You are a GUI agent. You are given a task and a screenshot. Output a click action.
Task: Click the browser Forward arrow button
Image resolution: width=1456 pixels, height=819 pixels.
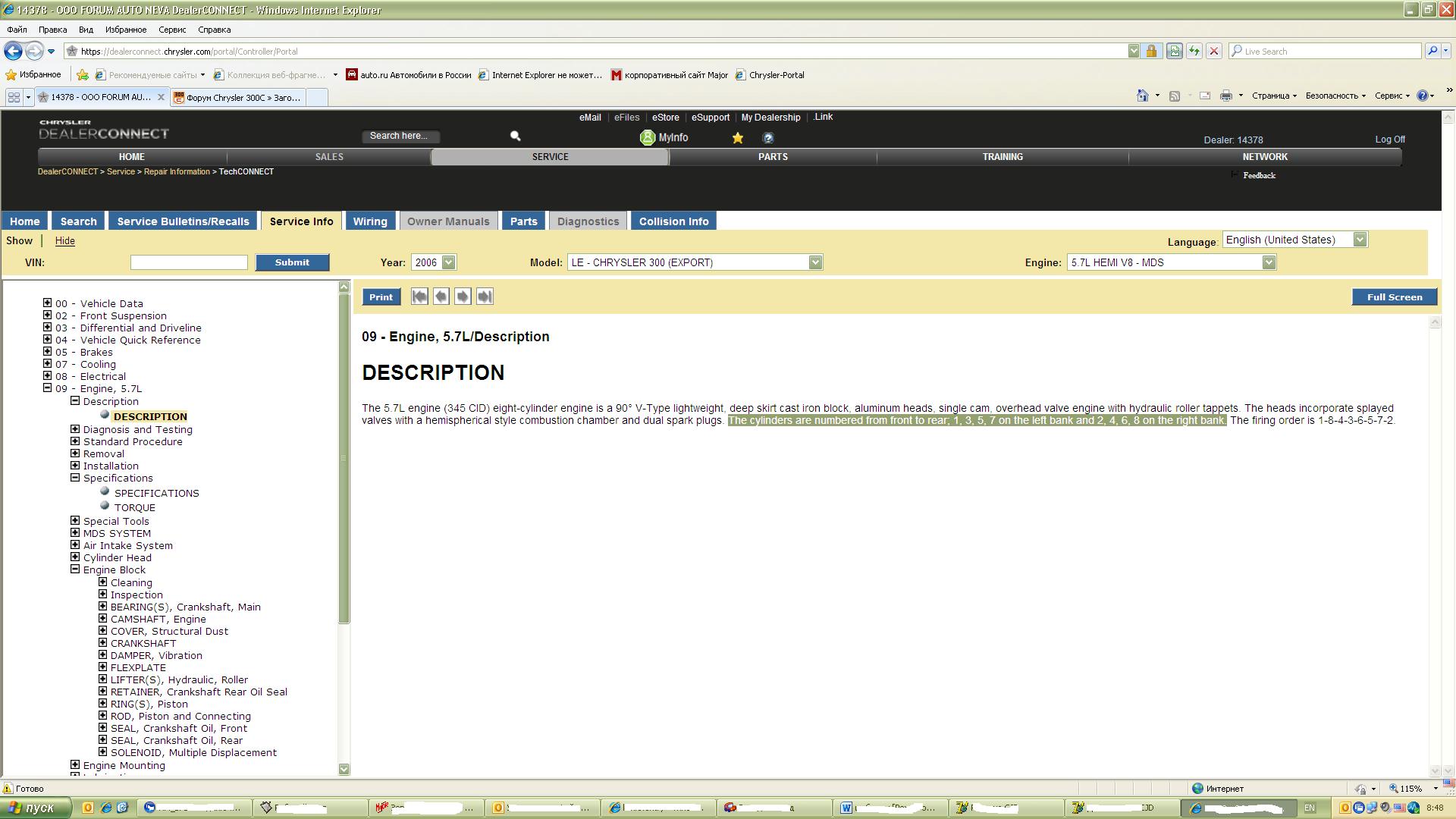(x=34, y=51)
